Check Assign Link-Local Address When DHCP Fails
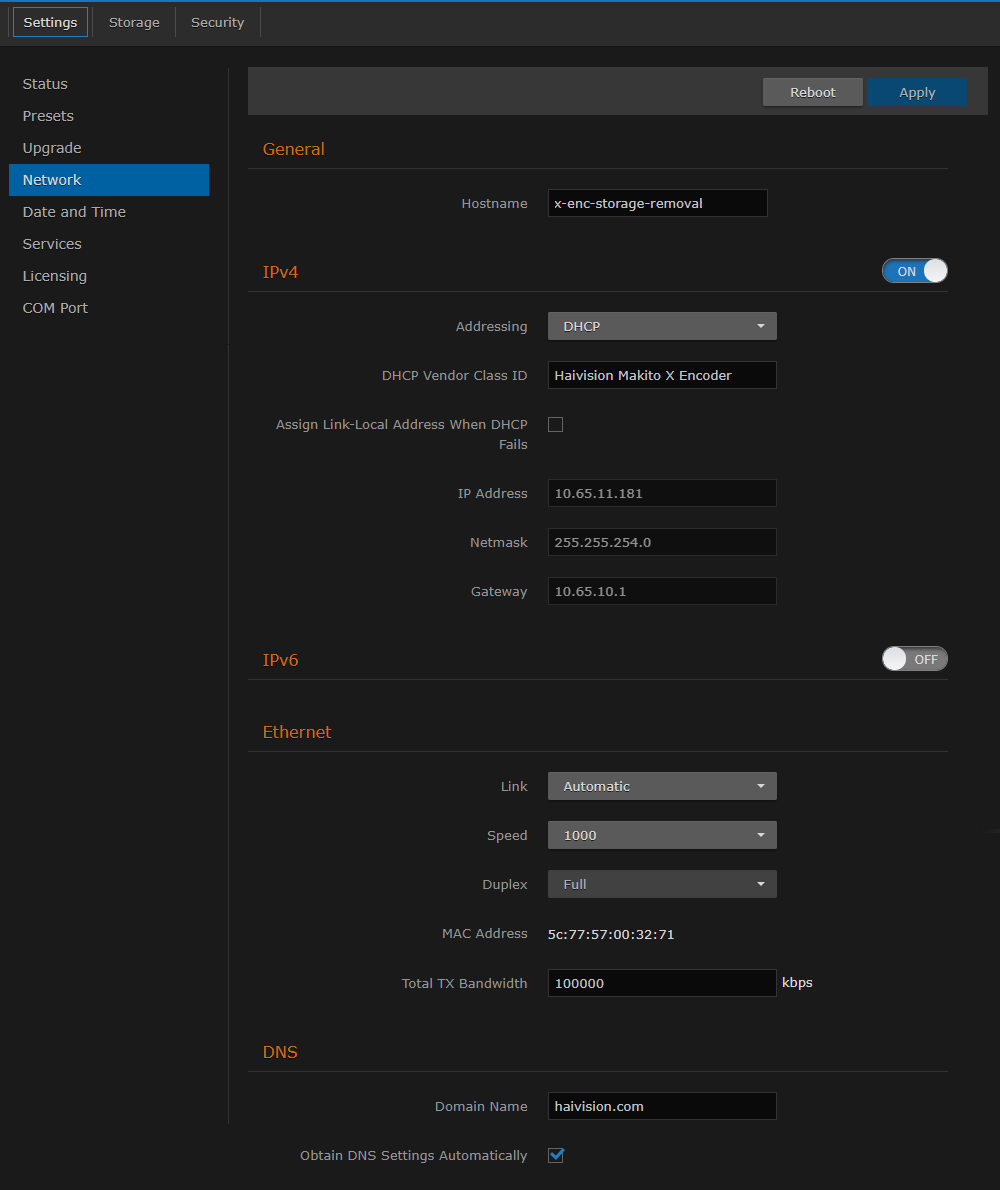Screen dimensions: 1000x1190 (555, 424)
